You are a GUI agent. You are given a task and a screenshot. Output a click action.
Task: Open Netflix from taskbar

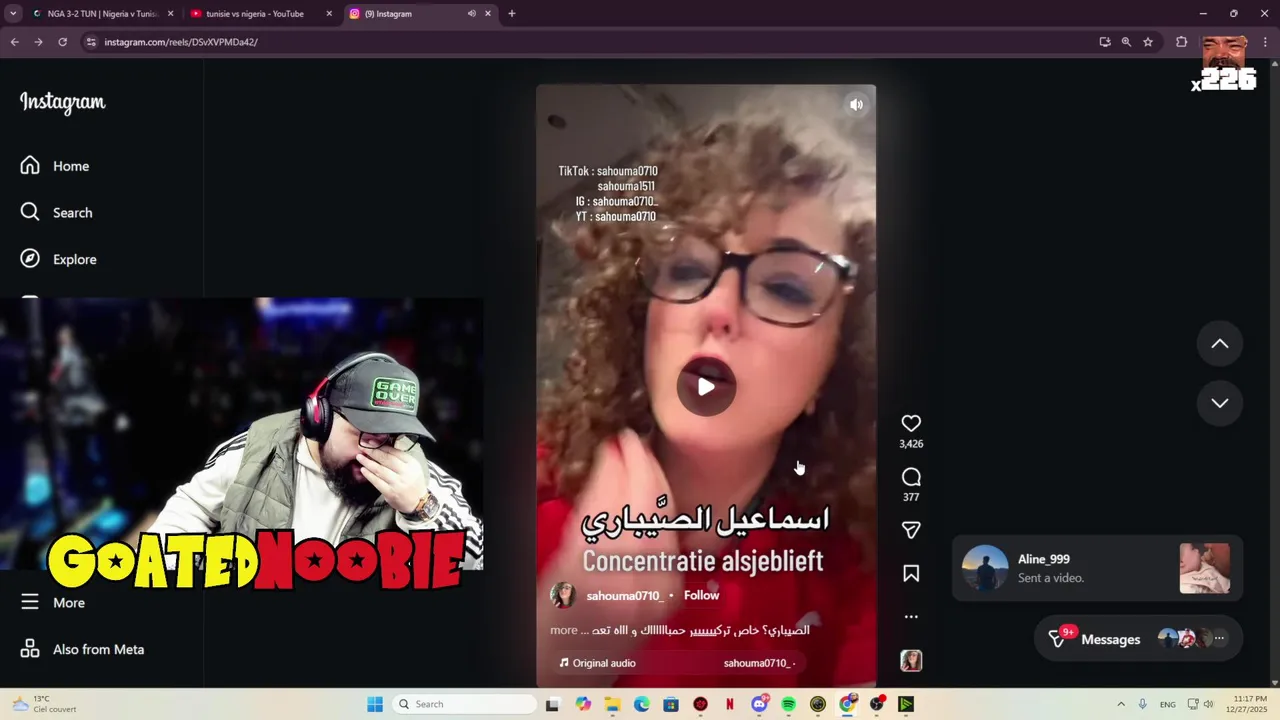pos(729,704)
